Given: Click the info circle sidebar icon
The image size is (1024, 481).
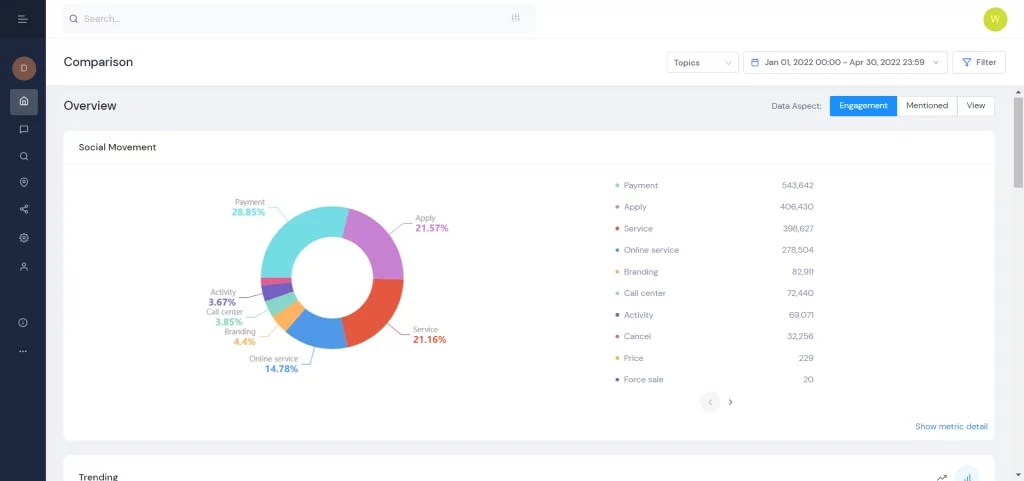Looking at the screenshot, I should tap(23, 323).
